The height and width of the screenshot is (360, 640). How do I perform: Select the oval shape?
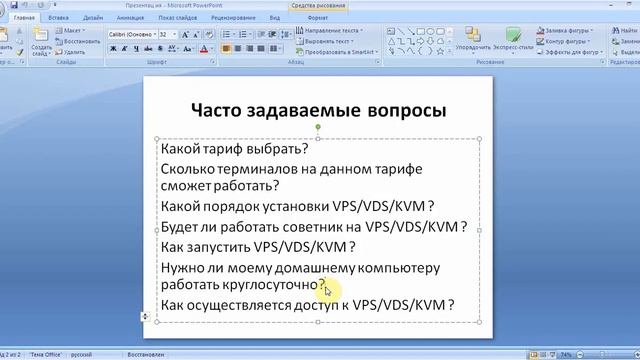(430, 31)
